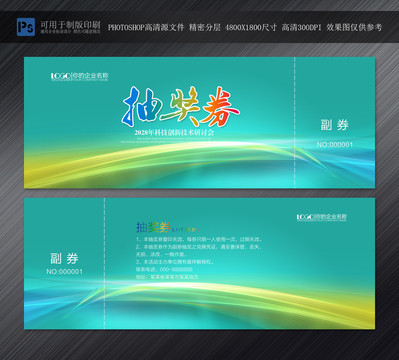Click "NO:000001" on the front ticket stub

coord(335,145)
